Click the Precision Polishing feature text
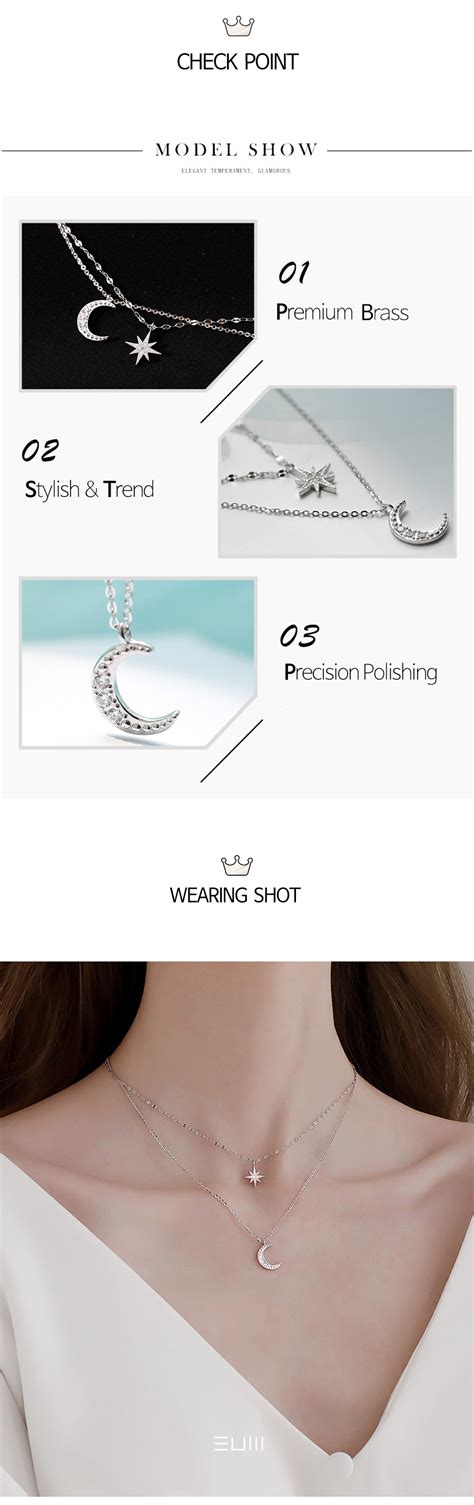This screenshot has height=1505, width=474. click(x=361, y=672)
